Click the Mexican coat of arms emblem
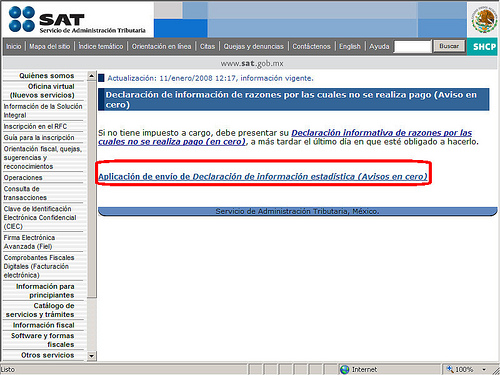Screen dimensions: 500x375 pyautogui.click(x=484, y=20)
